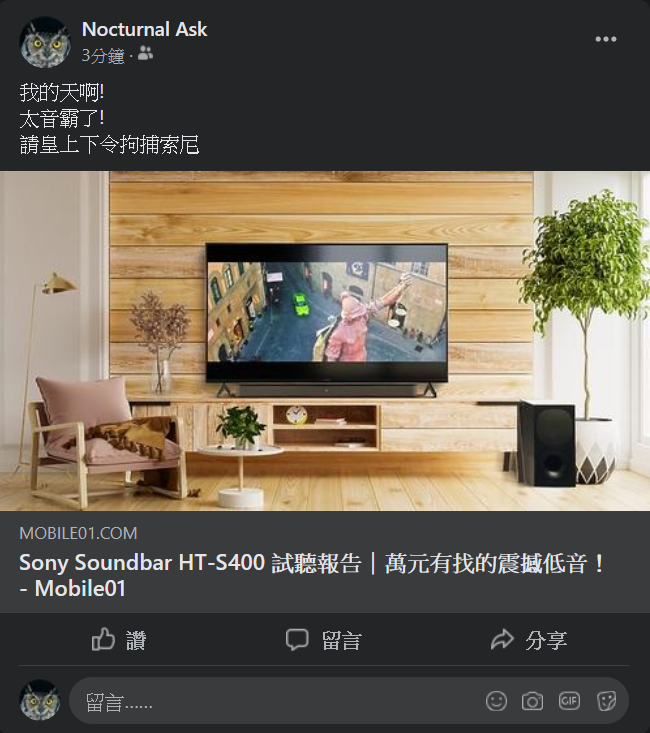The width and height of the screenshot is (650, 733).
Task: Click the 留言 comment button label
Action: point(342,640)
